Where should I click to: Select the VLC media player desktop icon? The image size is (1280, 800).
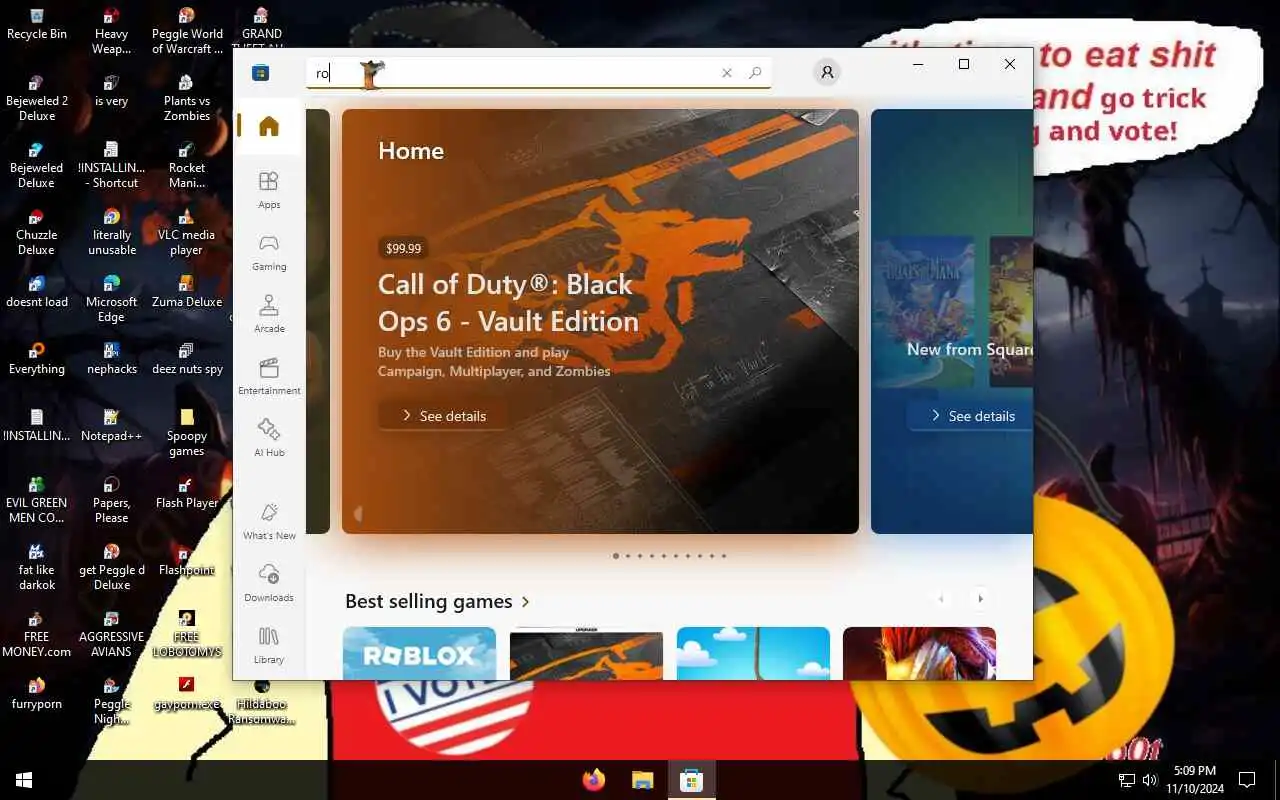click(186, 232)
